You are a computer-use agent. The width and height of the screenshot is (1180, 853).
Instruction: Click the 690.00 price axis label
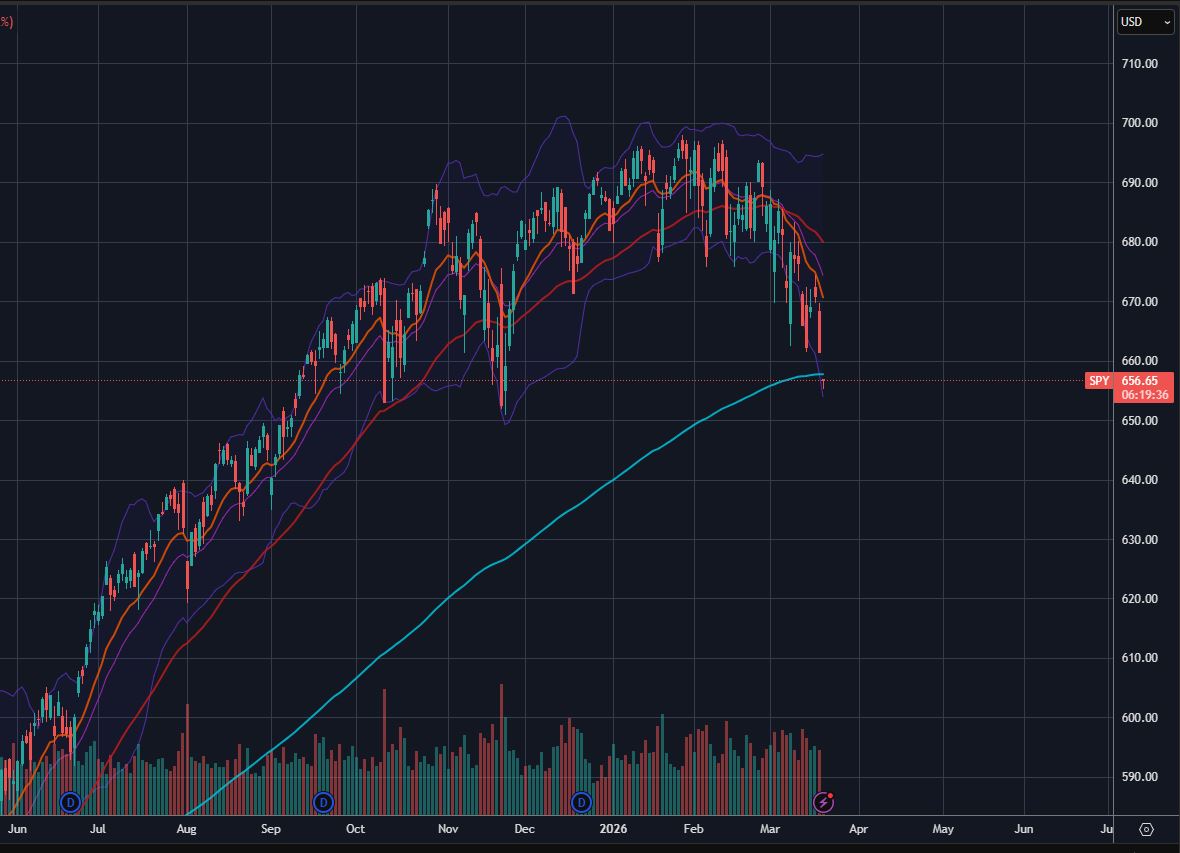click(x=1139, y=183)
